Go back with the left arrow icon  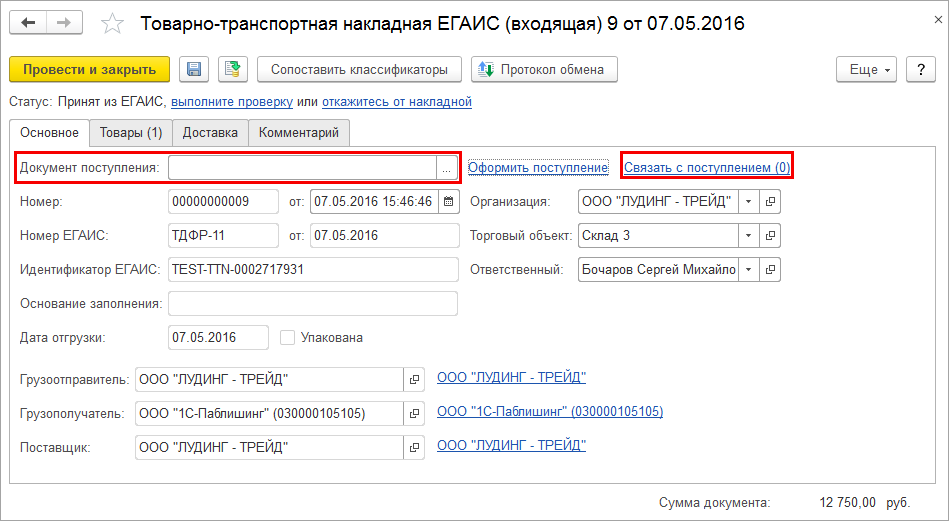pos(28,22)
